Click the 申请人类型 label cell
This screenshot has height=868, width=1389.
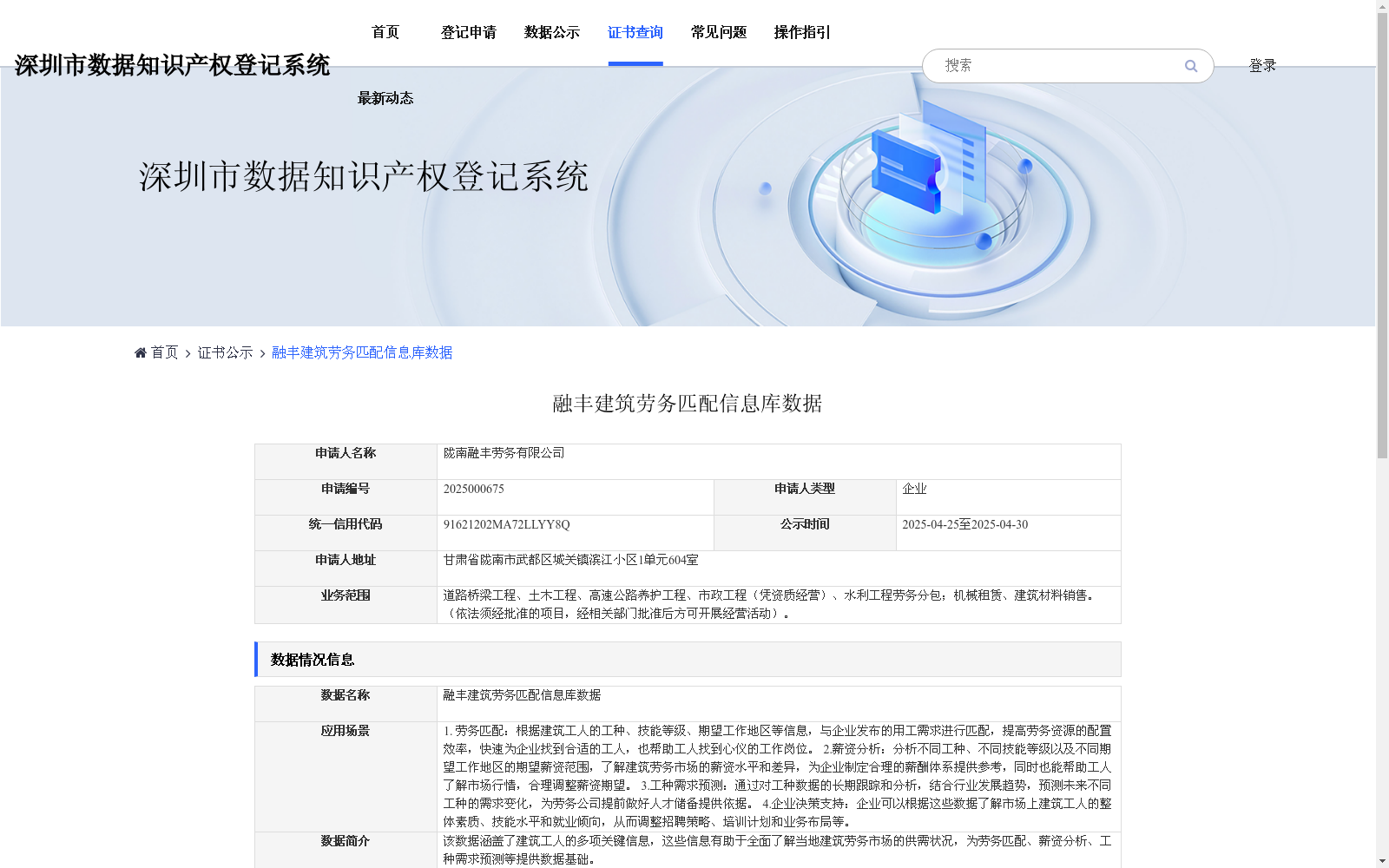[x=805, y=497]
